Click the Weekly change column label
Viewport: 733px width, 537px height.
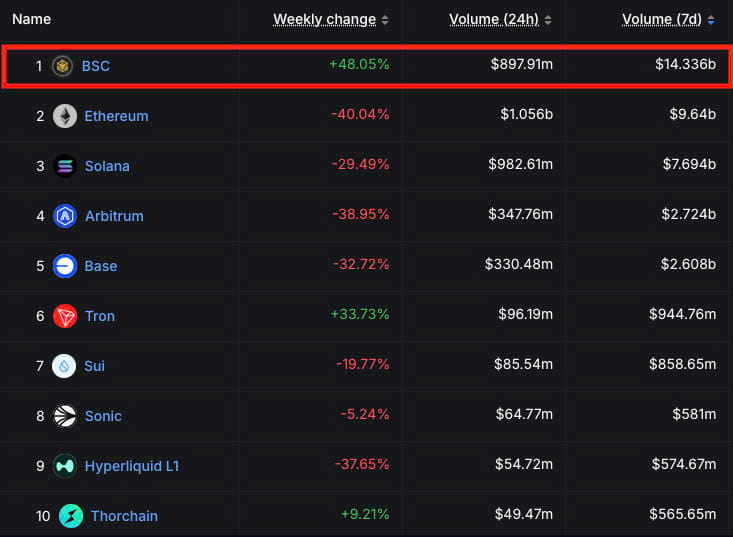[324, 19]
